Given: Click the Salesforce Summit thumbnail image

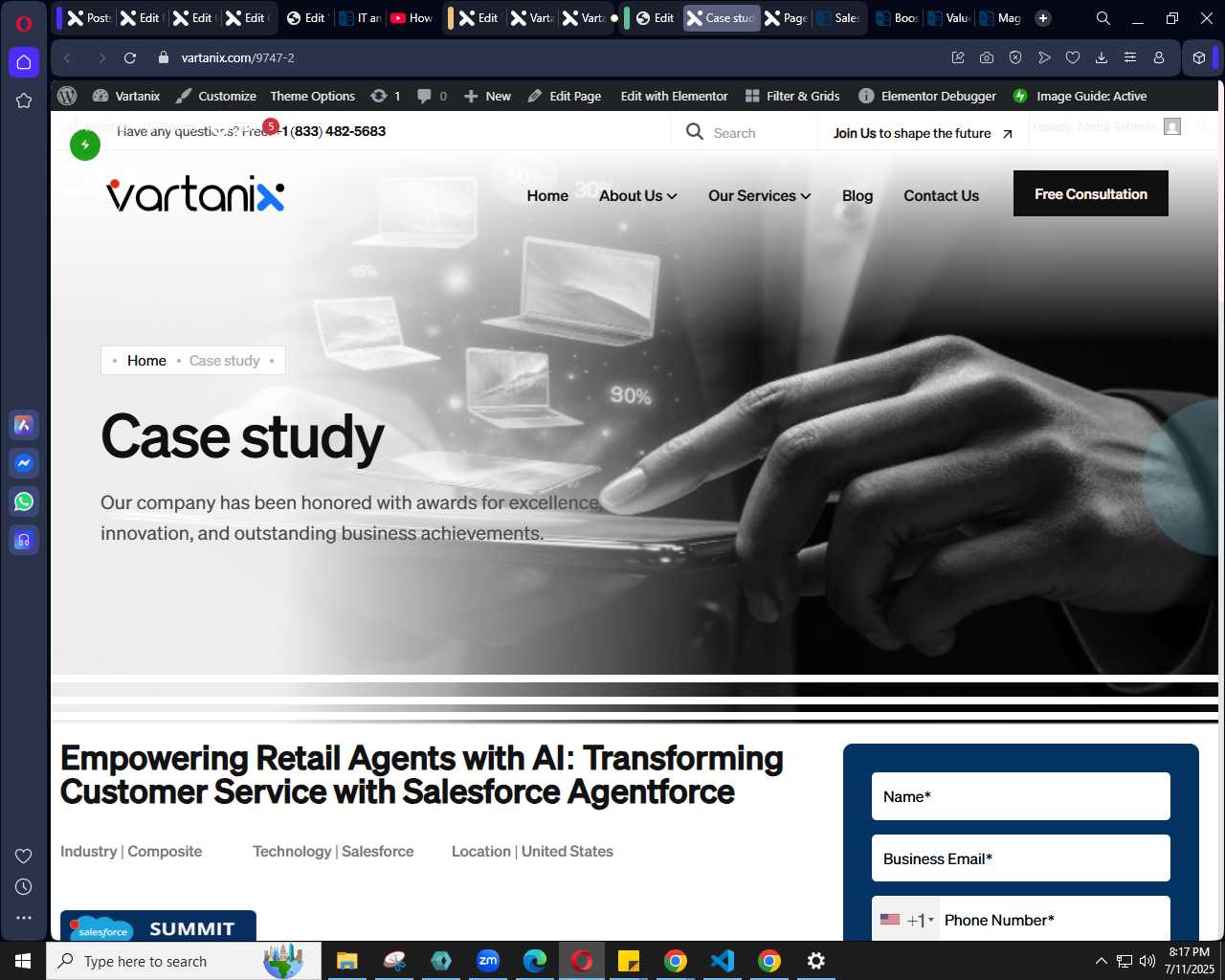Looking at the screenshot, I should tap(158, 925).
